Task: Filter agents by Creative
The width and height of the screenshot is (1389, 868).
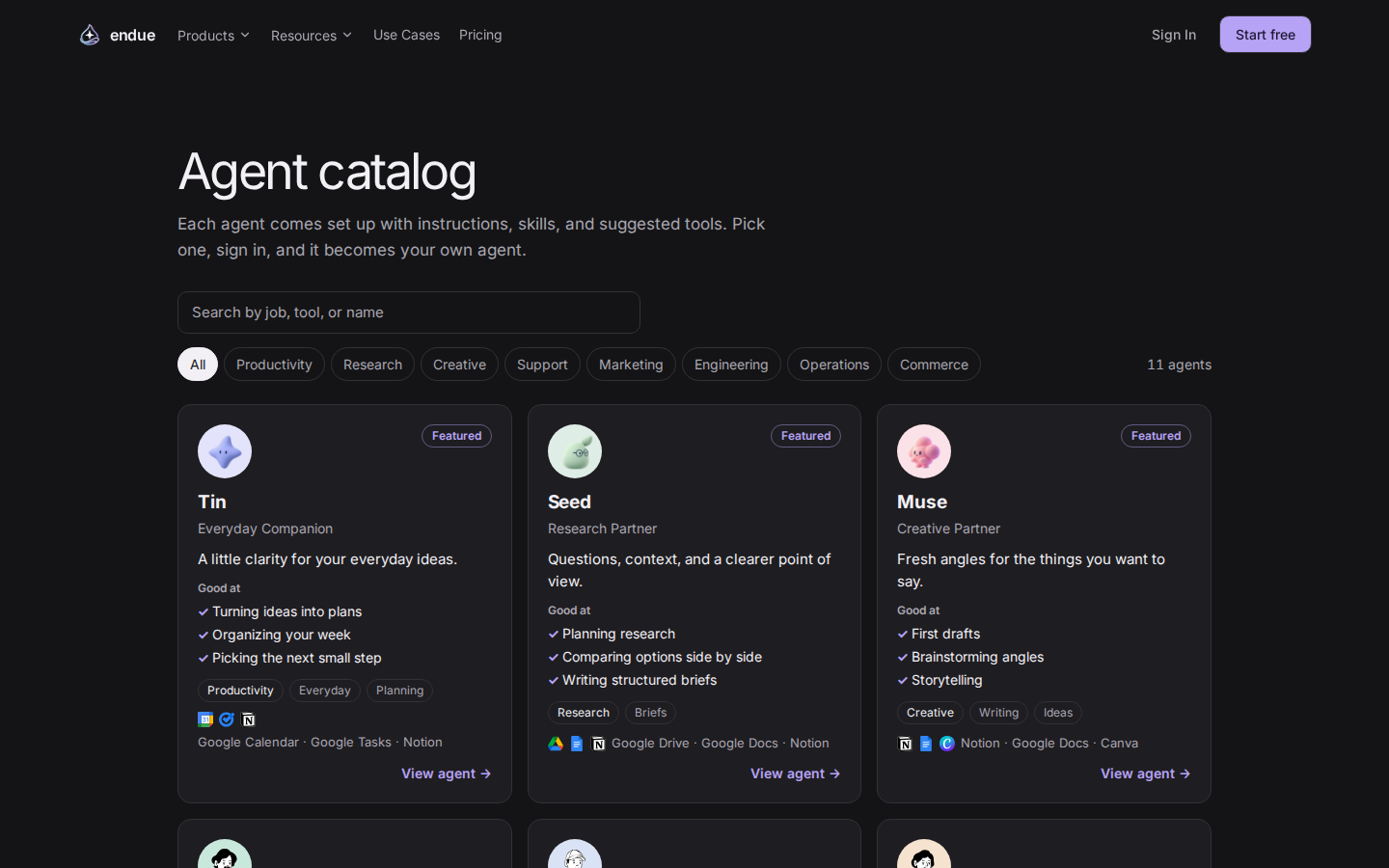Action: [x=459, y=365]
